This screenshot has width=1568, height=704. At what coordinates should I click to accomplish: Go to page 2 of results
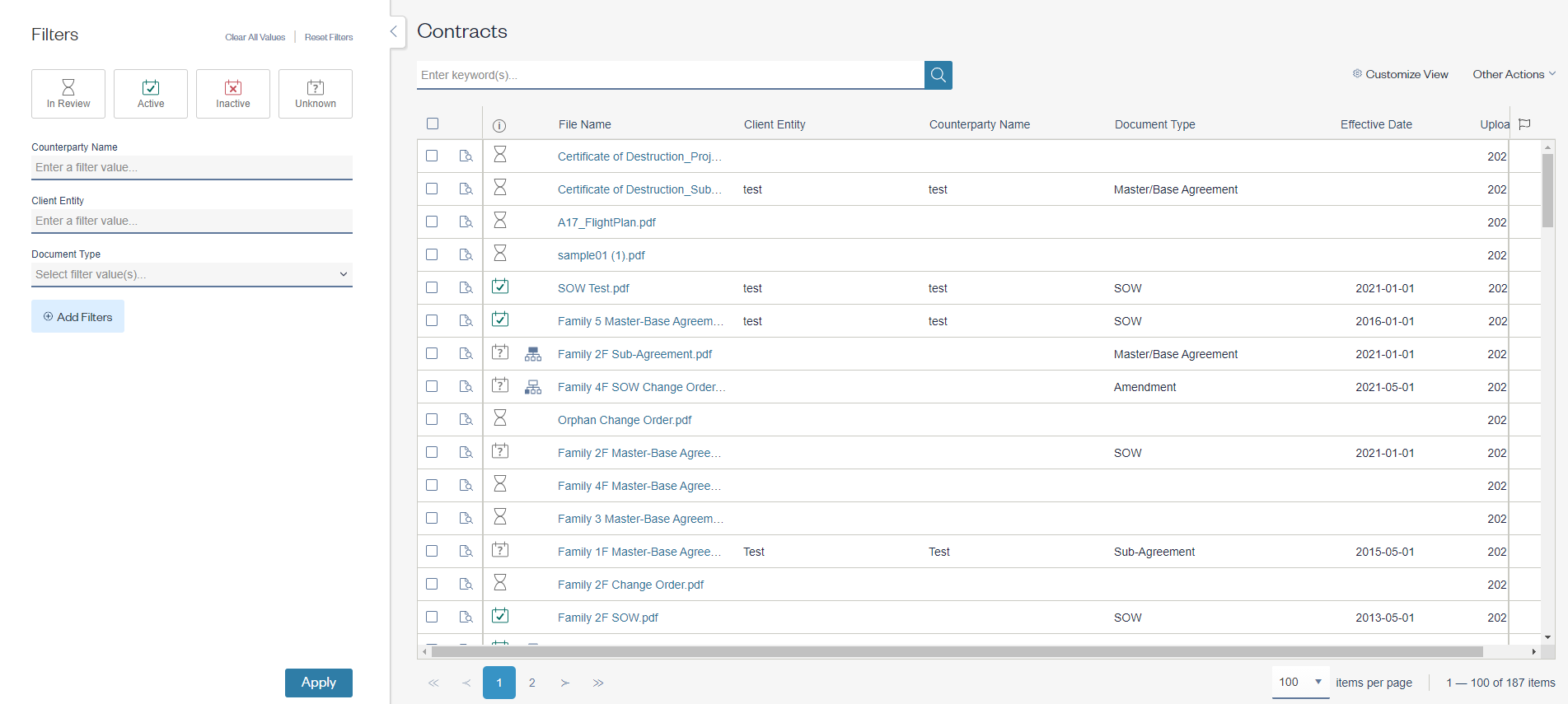[532, 683]
